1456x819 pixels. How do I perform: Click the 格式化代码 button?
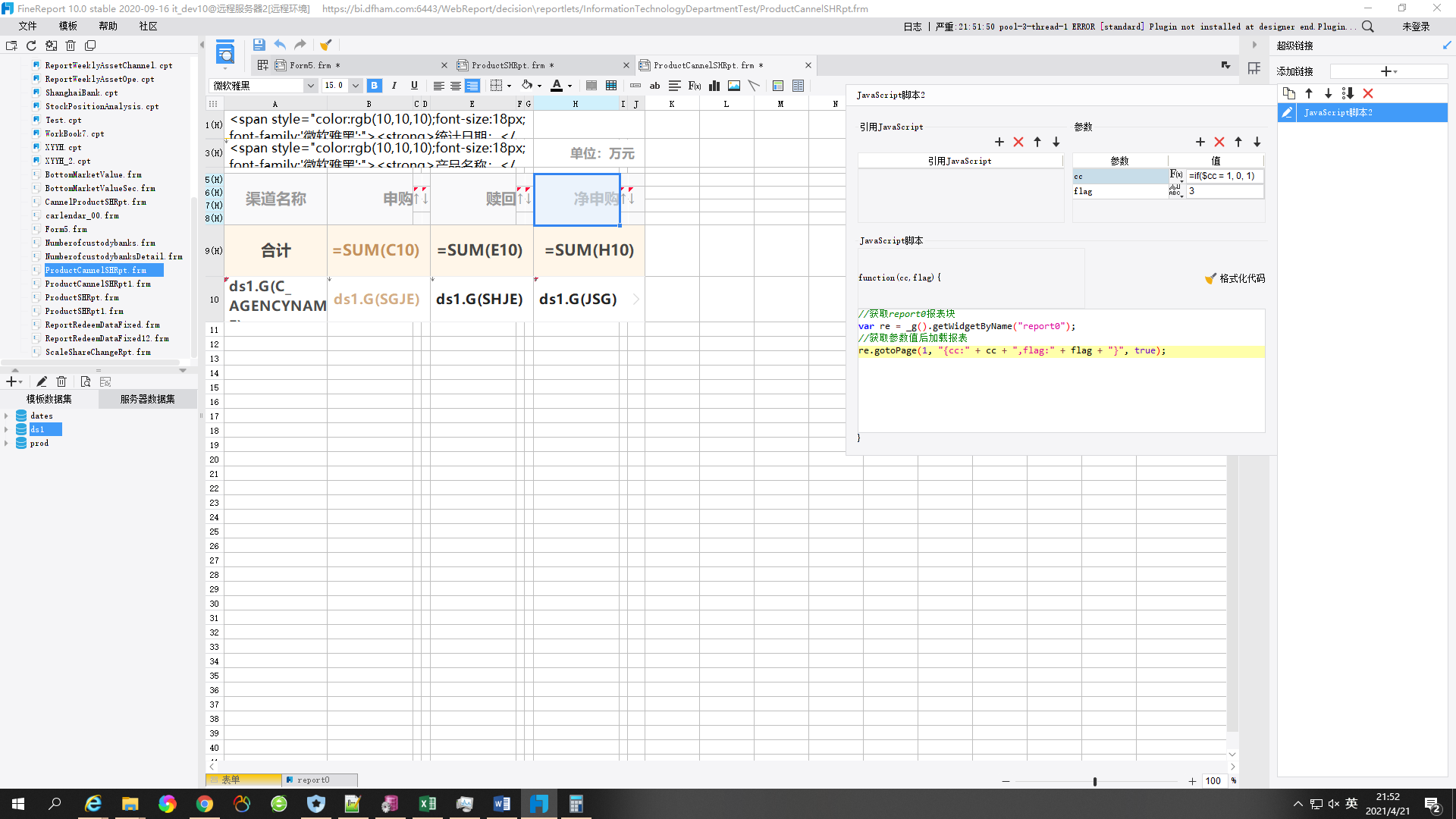[x=1235, y=278]
